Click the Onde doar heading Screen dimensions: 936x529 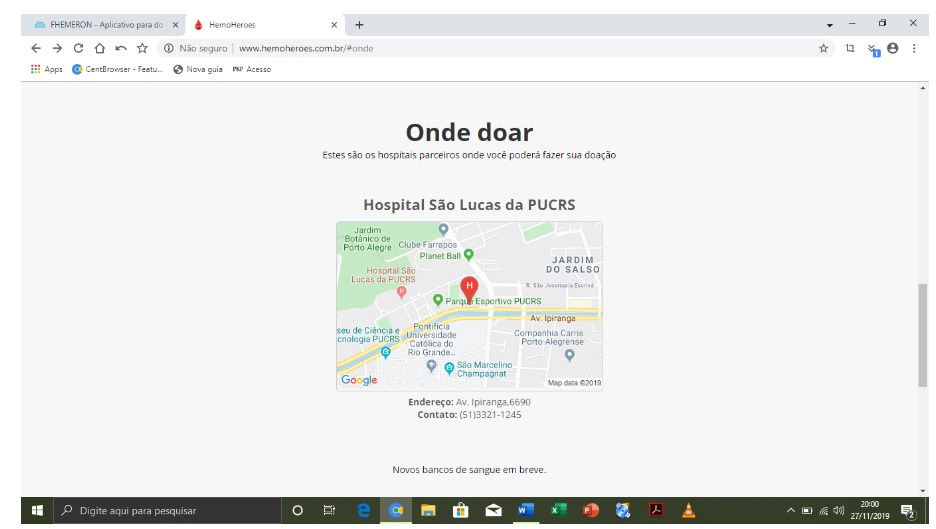(469, 132)
